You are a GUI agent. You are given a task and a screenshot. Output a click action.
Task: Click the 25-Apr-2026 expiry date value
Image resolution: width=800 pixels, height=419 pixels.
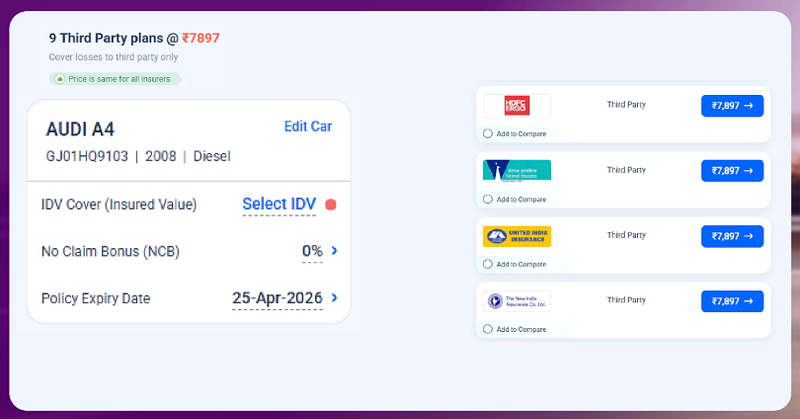pyautogui.click(x=277, y=298)
